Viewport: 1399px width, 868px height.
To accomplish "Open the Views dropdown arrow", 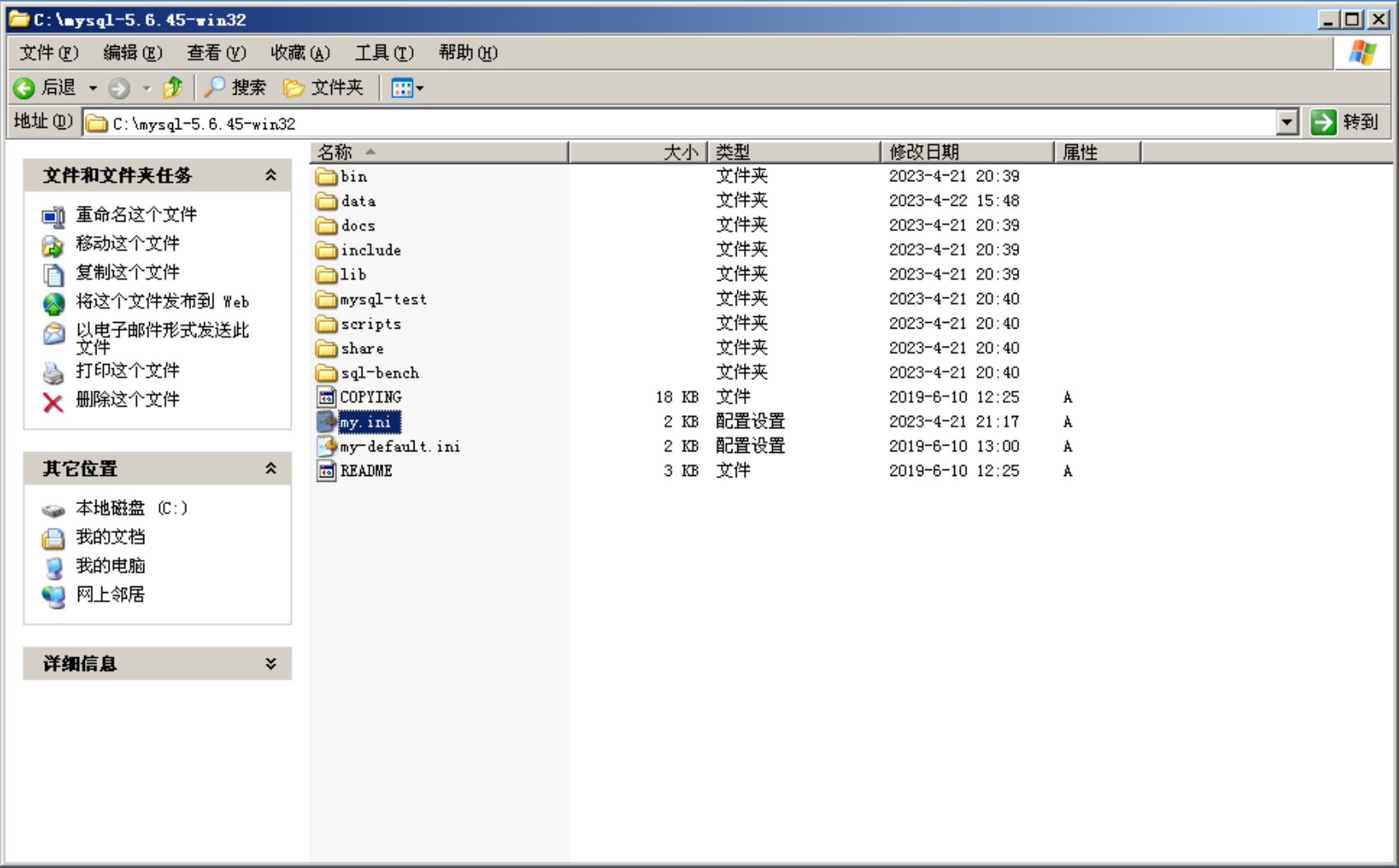I will (419, 88).
